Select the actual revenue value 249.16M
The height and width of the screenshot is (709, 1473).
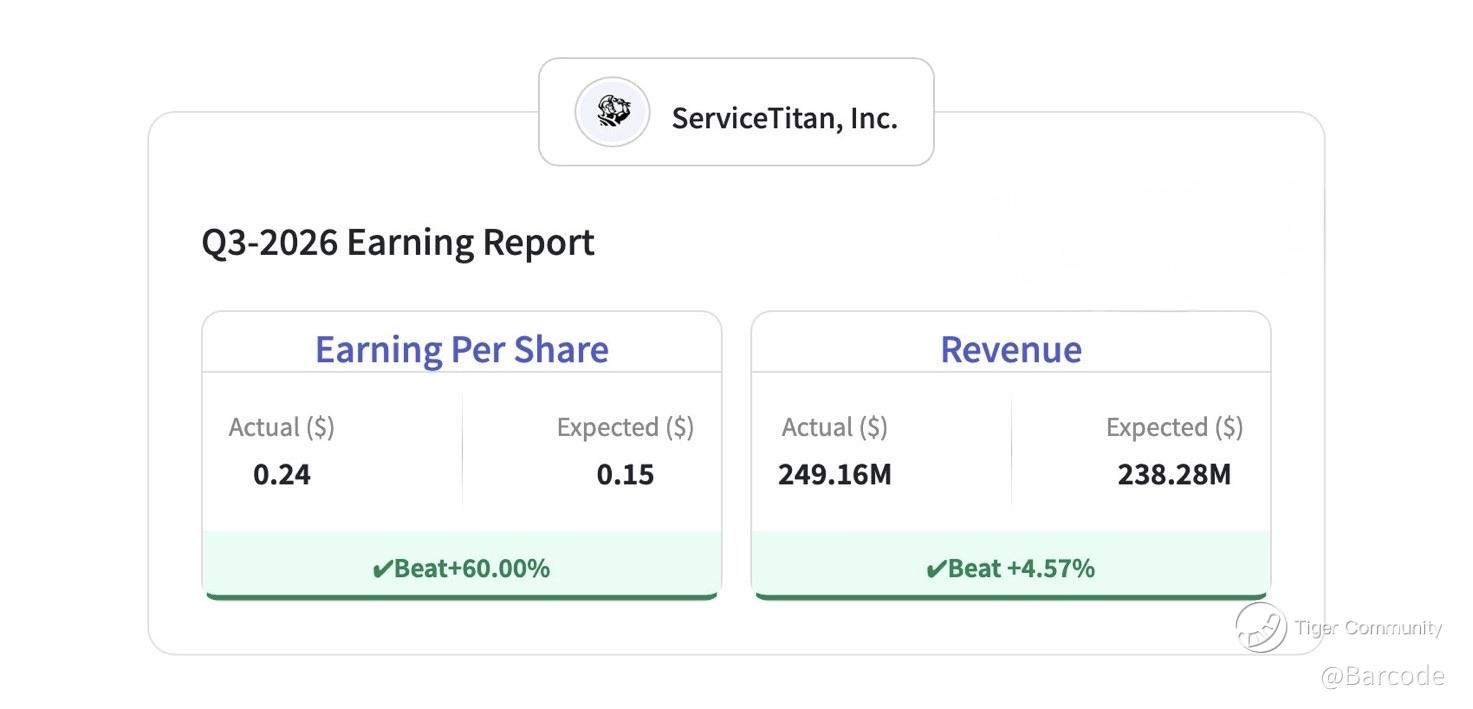834,474
